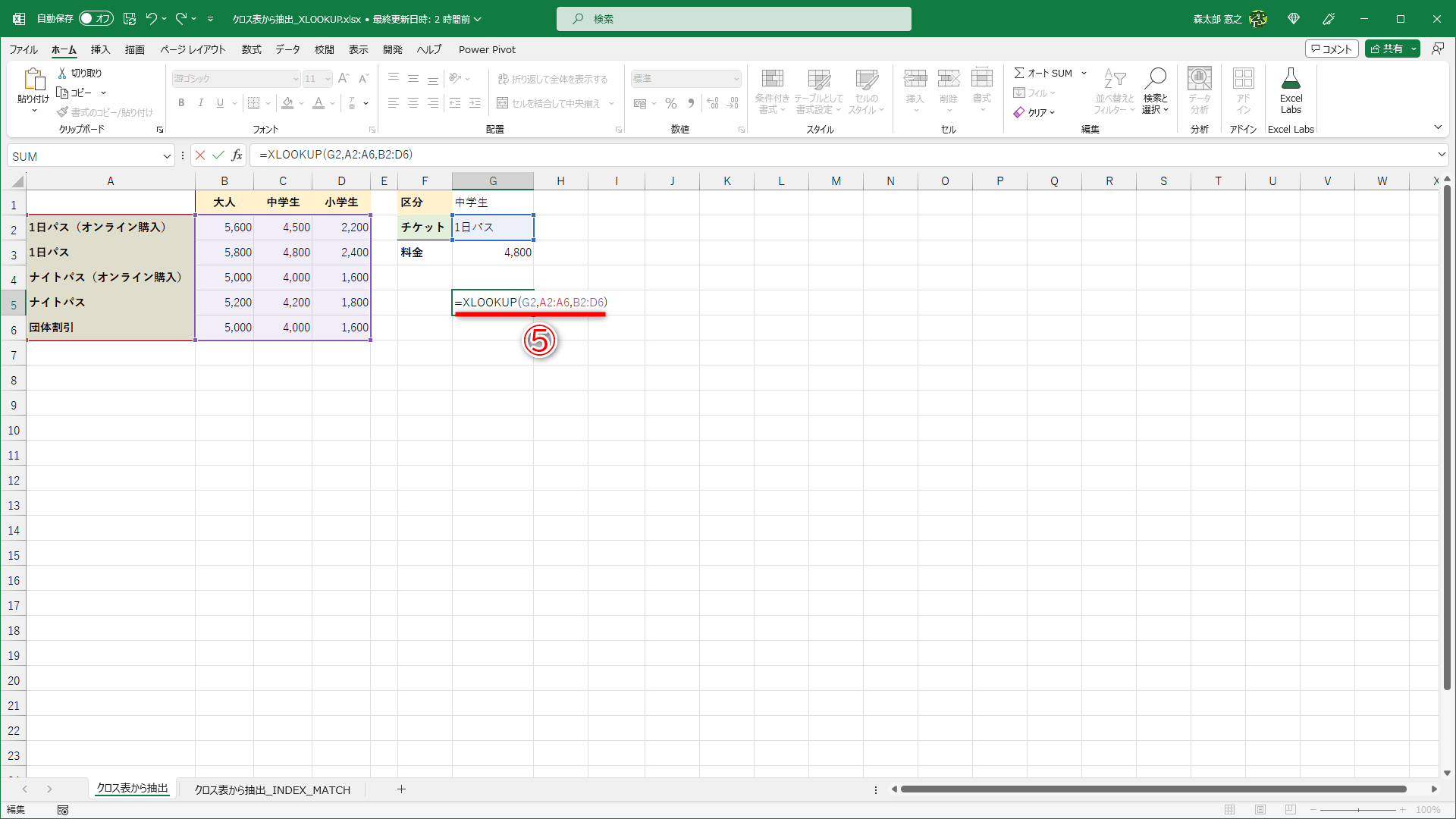This screenshot has height=819, width=1456.
Task: Toggle the 自動保存 (AutoSave) switch on
Action: tap(96, 18)
